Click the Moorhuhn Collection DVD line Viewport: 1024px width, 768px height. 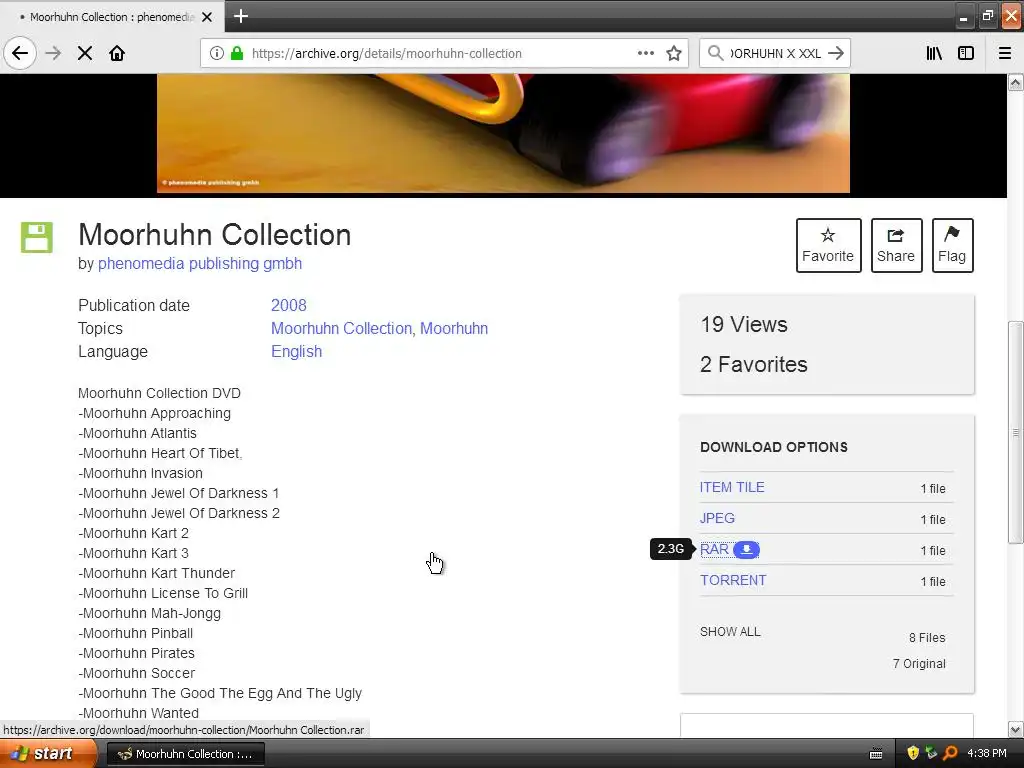(159, 393)
